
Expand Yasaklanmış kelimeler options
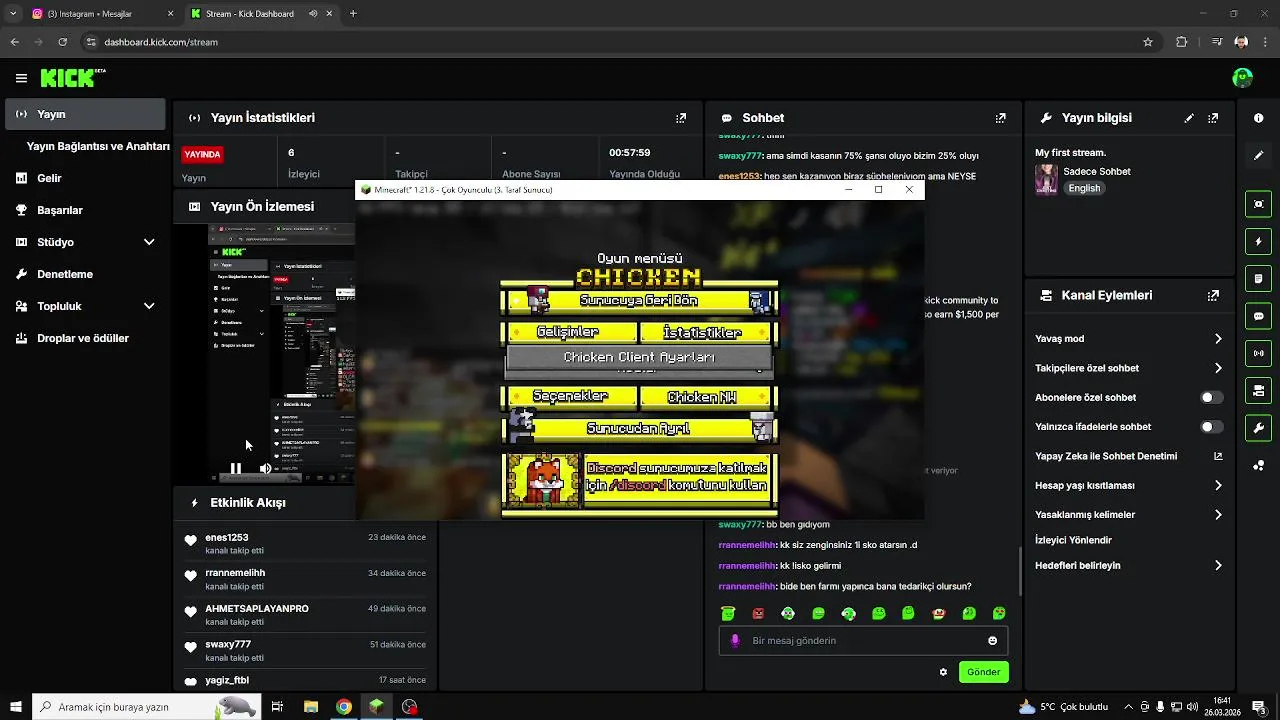point(1218,515)
